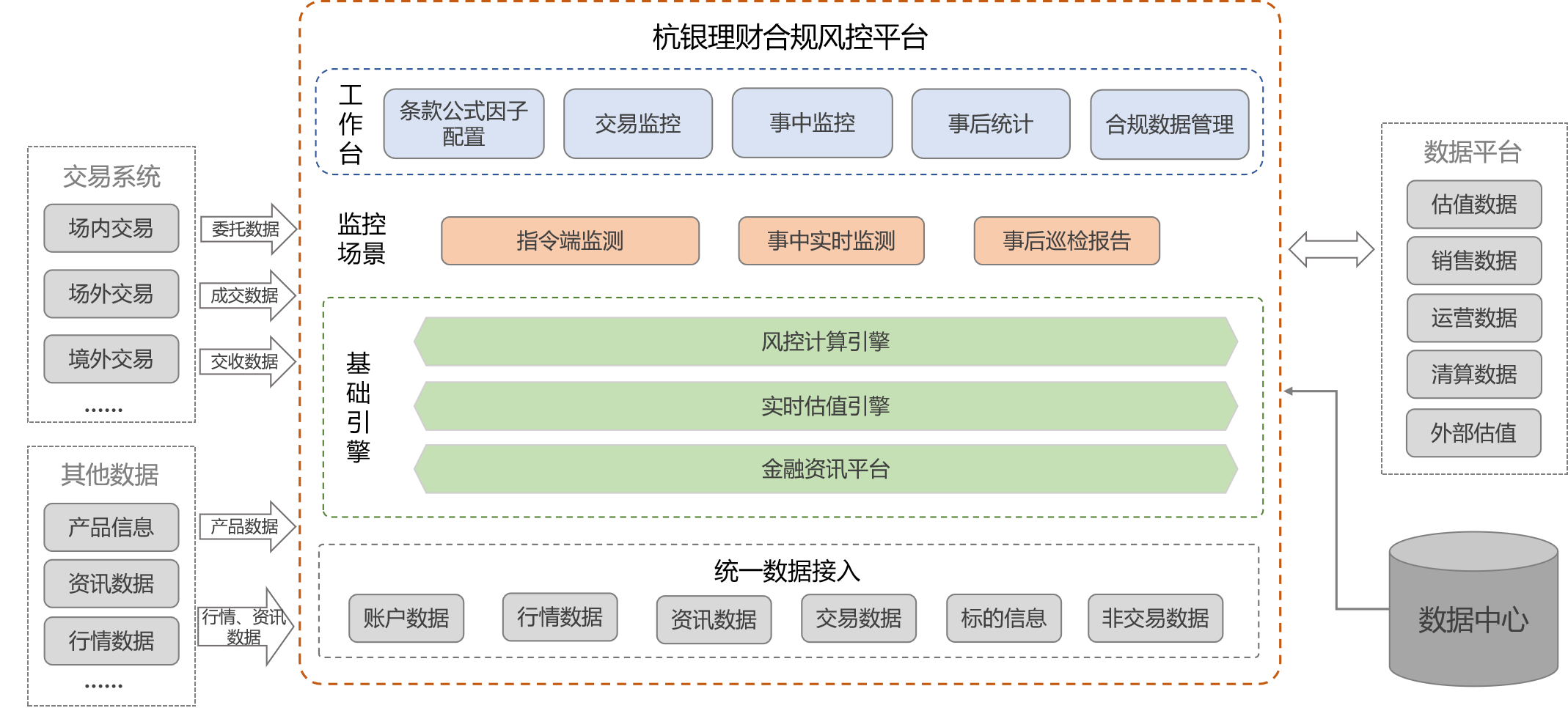Select the 交收数据 arrow

pyautogui.click(x=247, y=361)
